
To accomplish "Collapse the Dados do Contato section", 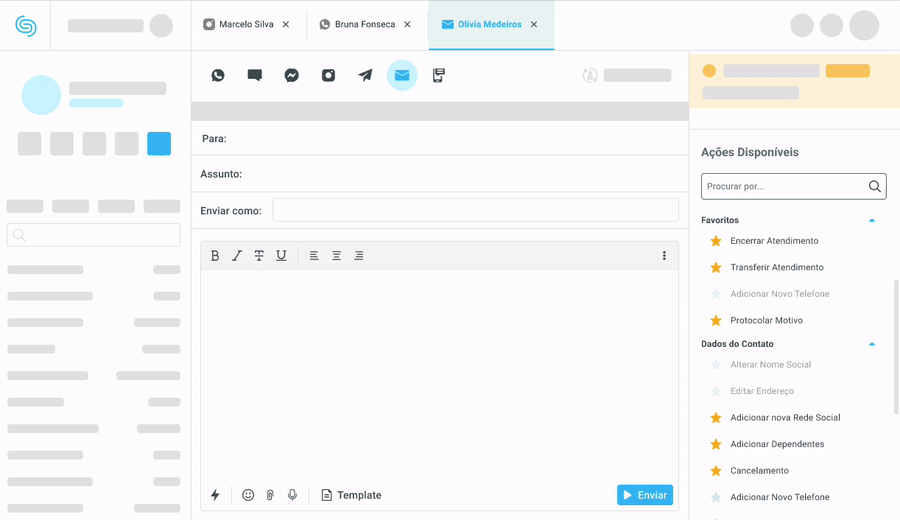I will coord(872,344).
